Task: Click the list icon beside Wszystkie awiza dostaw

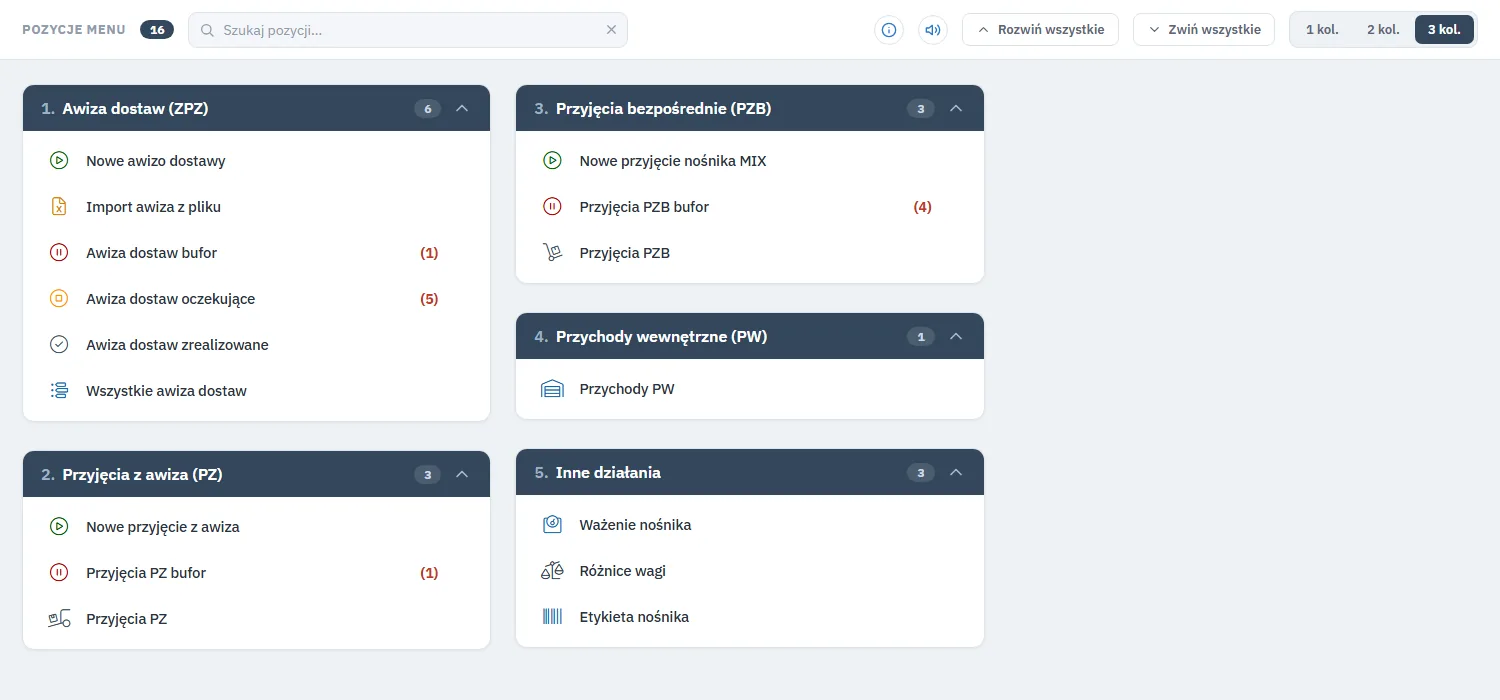Action: (59, 391)
